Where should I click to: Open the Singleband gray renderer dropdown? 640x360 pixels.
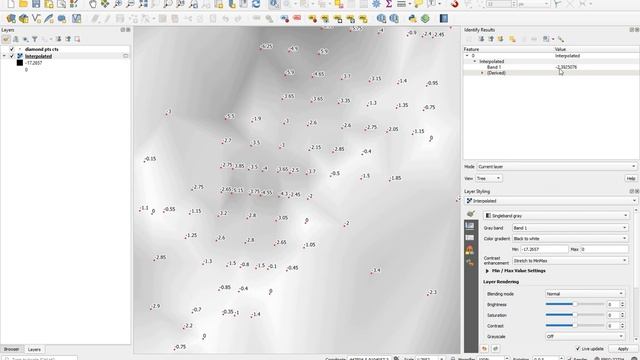[556, 216]
